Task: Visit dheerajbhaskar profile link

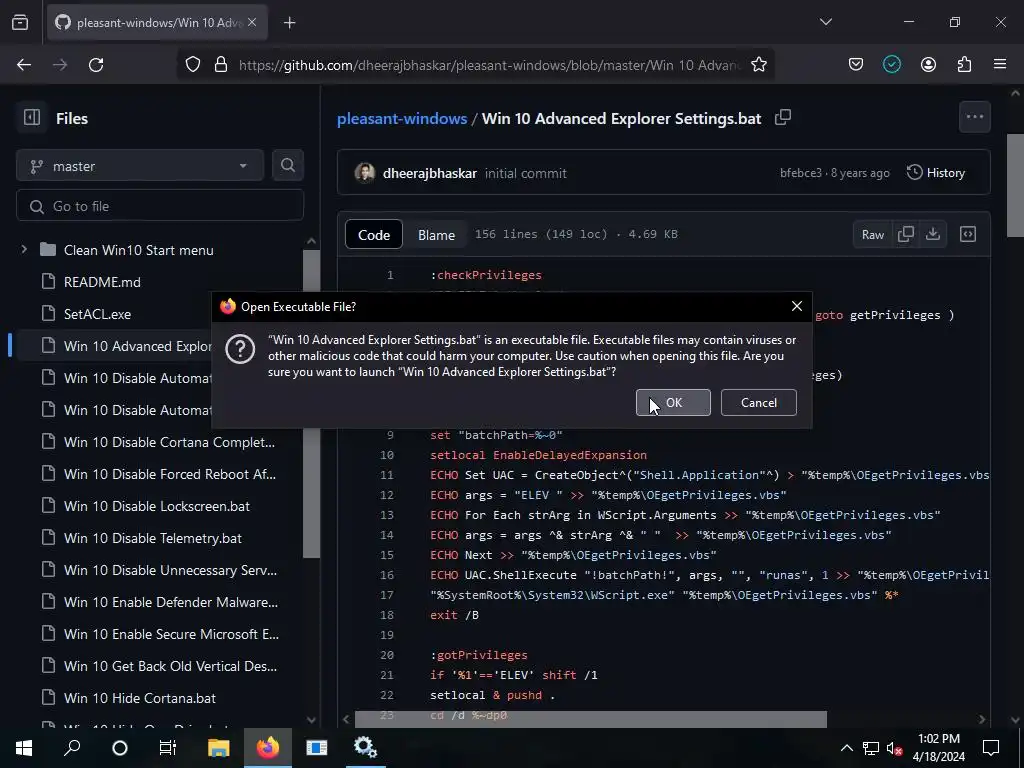Action: pyautogui.click(x=429, y=173)
